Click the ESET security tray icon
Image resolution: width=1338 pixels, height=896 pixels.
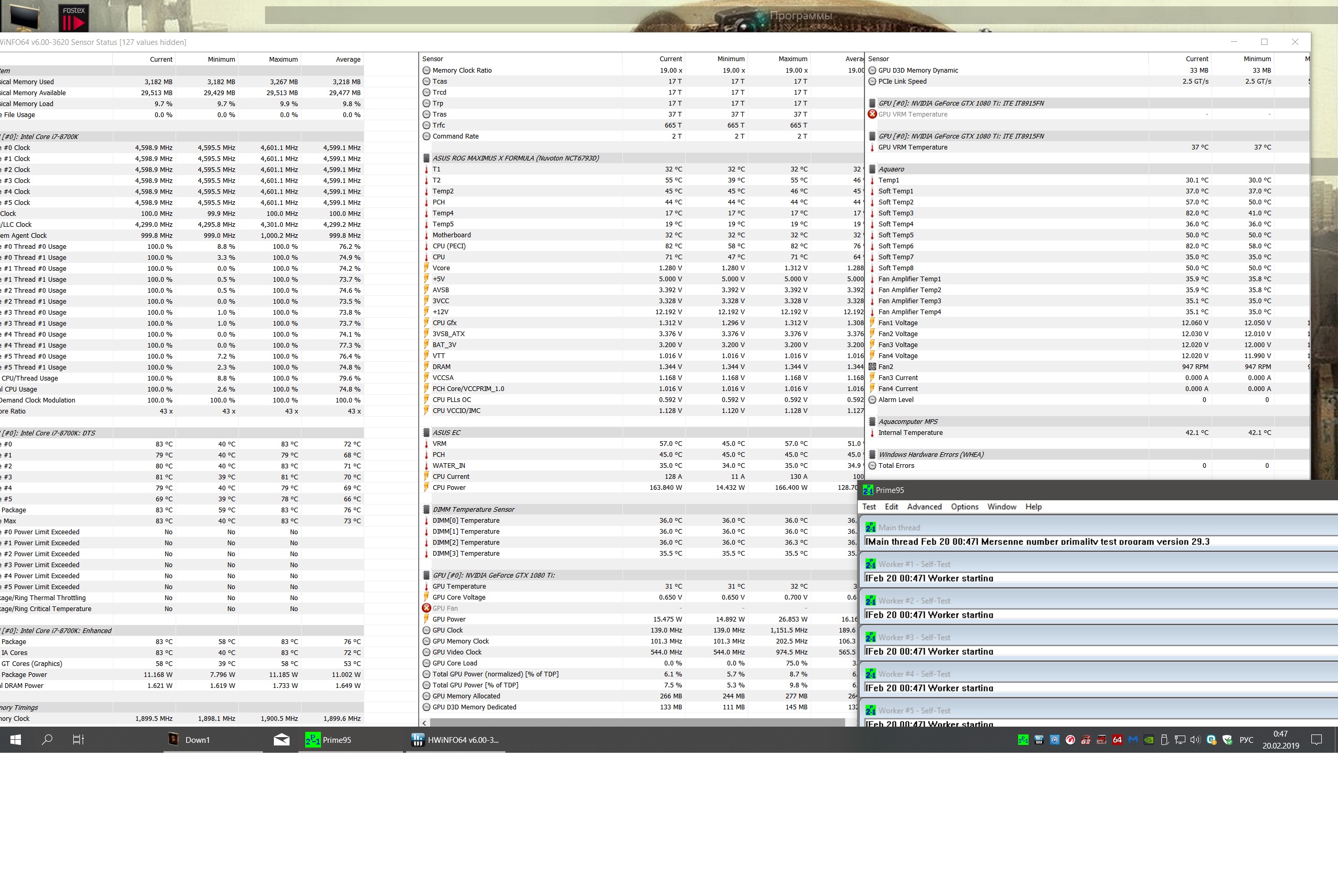click(x=1212, y=740)
